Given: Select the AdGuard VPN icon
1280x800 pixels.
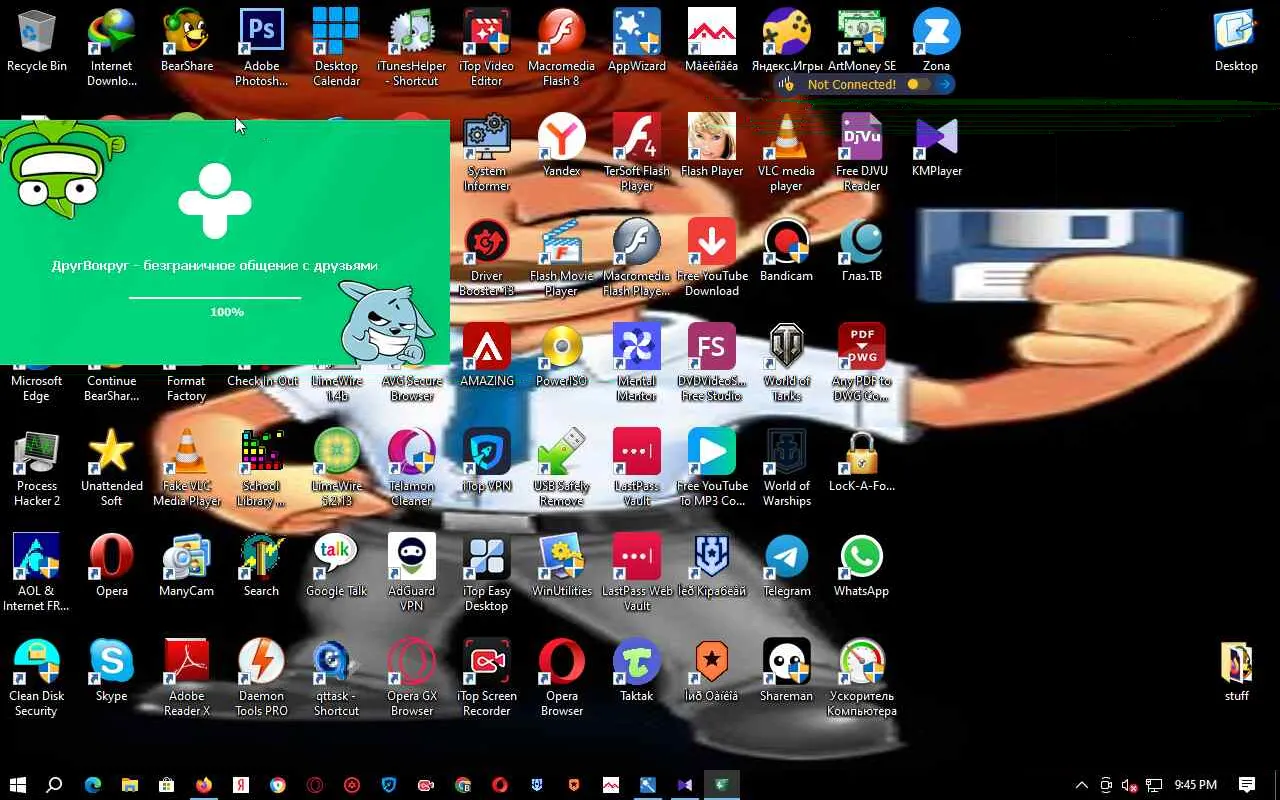Looking at the screenshot, I should point(411,573).
